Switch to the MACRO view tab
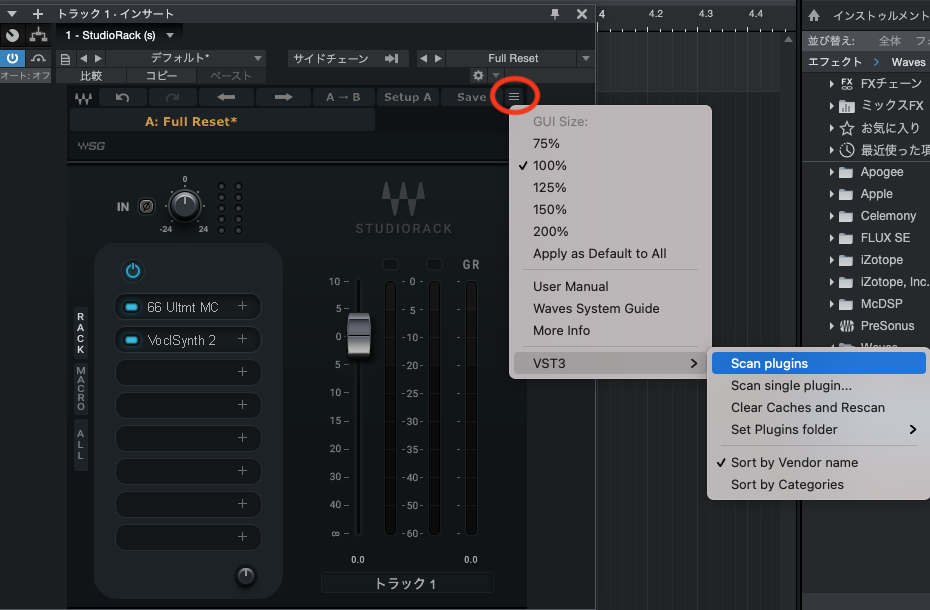 [81, 388]
